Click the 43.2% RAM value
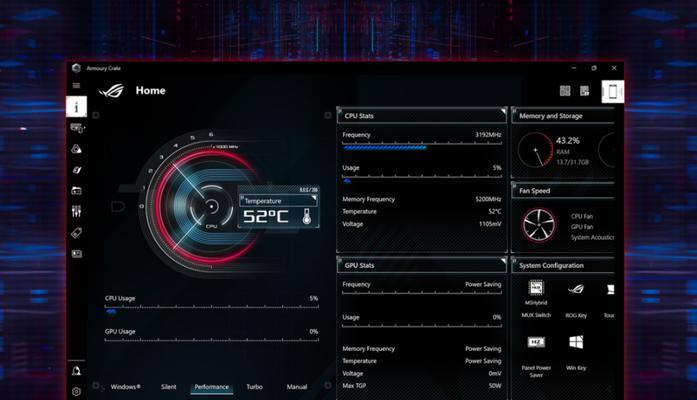 click(568, 140)
